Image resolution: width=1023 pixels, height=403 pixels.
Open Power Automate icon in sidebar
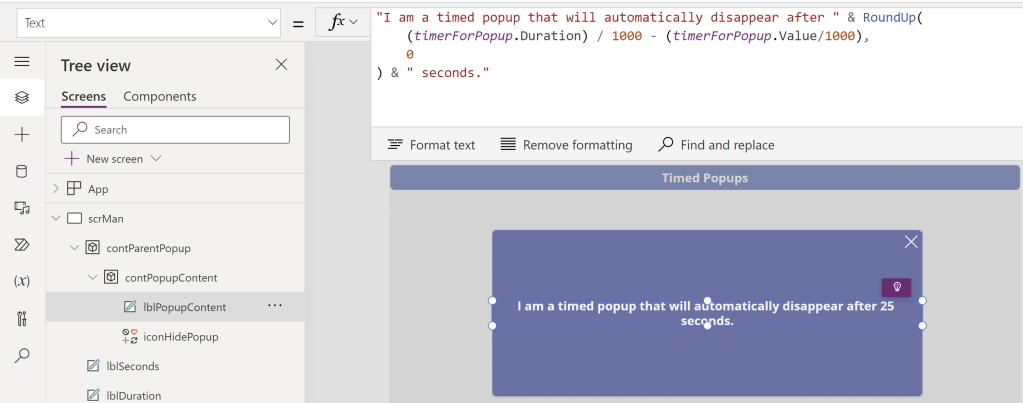pos(22,245)
